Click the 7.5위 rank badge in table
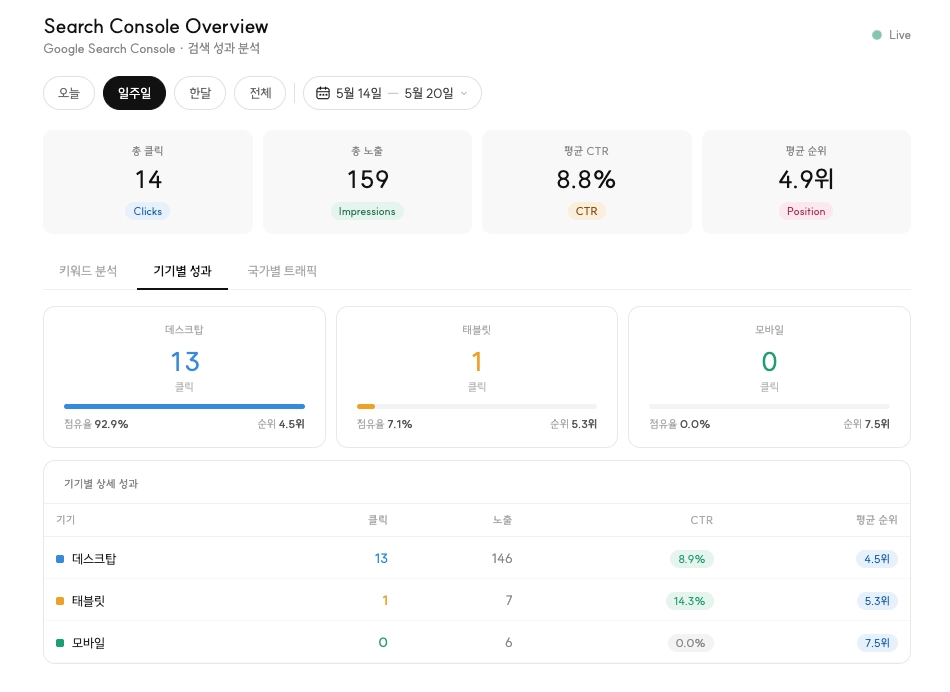The height and width of the screenshot is (692, 950). coord(877,643)
